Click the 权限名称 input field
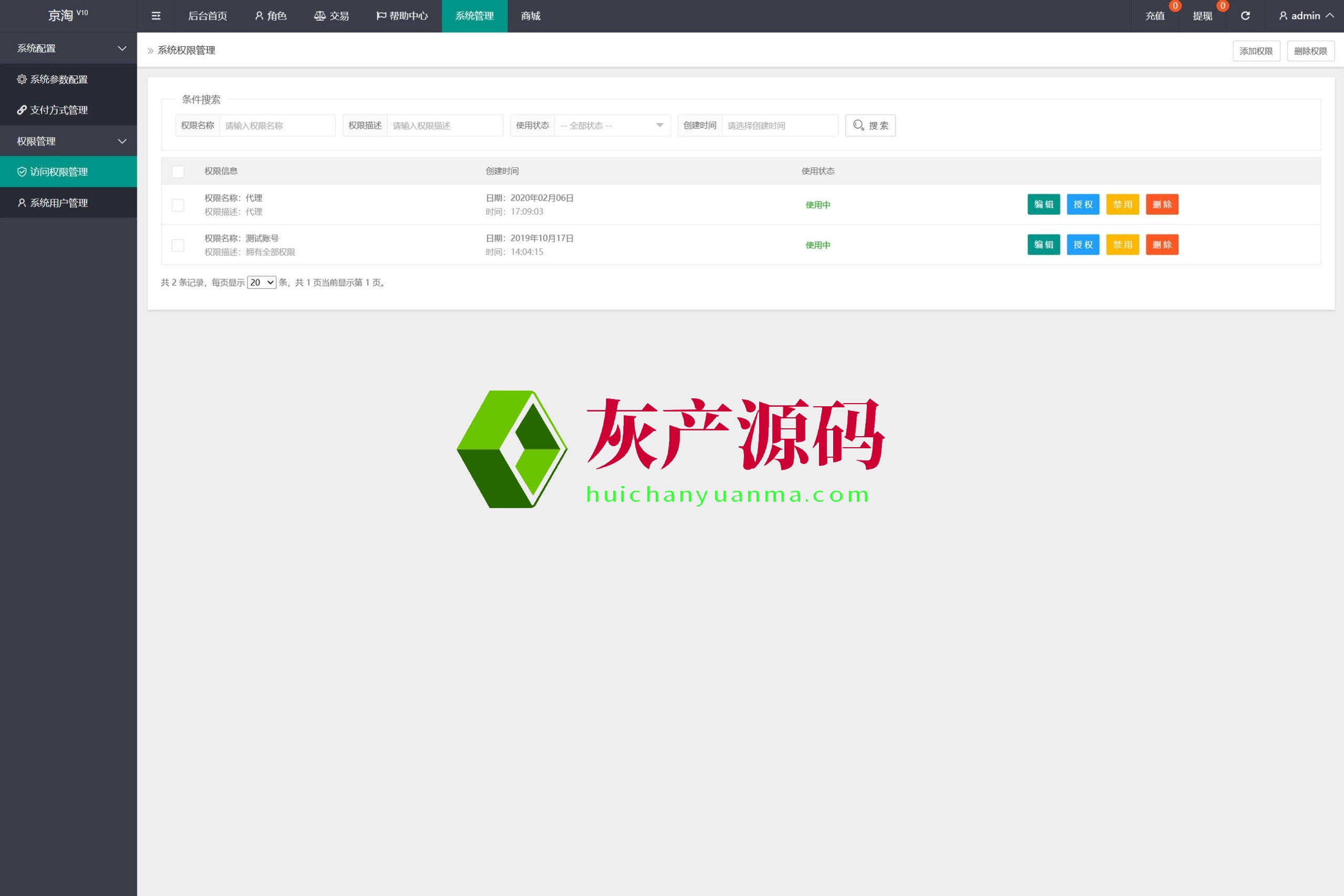This screenshot has width=1344, height=896. (277, 125)
